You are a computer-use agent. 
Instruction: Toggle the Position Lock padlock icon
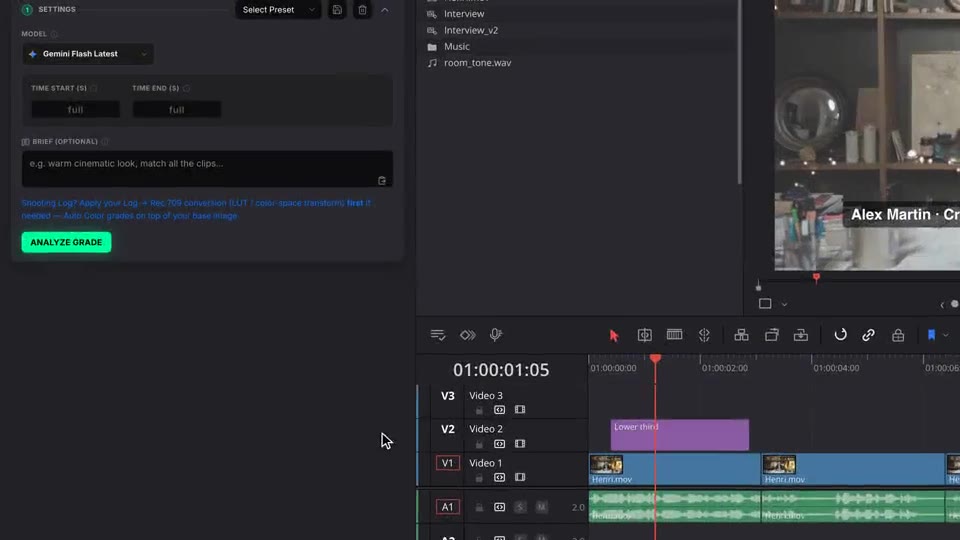tap(898, 335)
